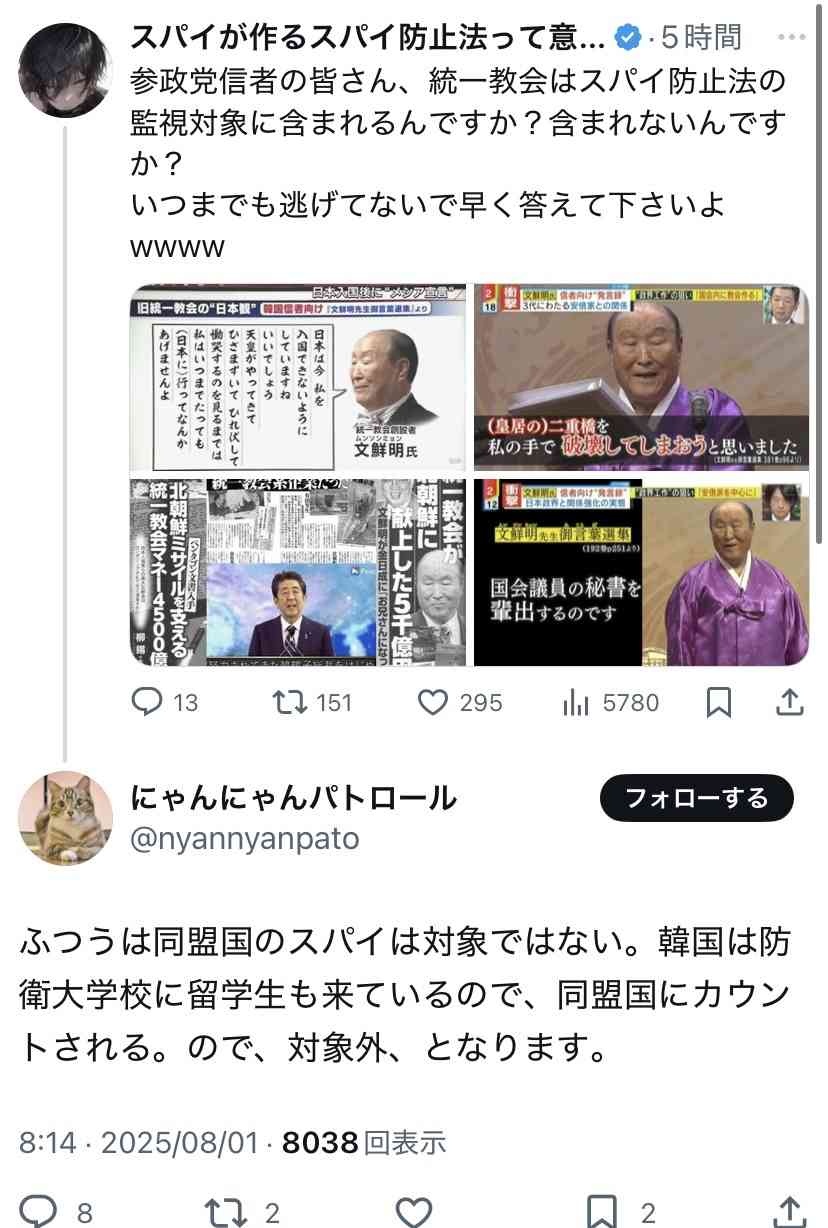Bookmark the original post with images
Image resolution: width=828 pixels, height=1228 pixels.
[718, 704]
